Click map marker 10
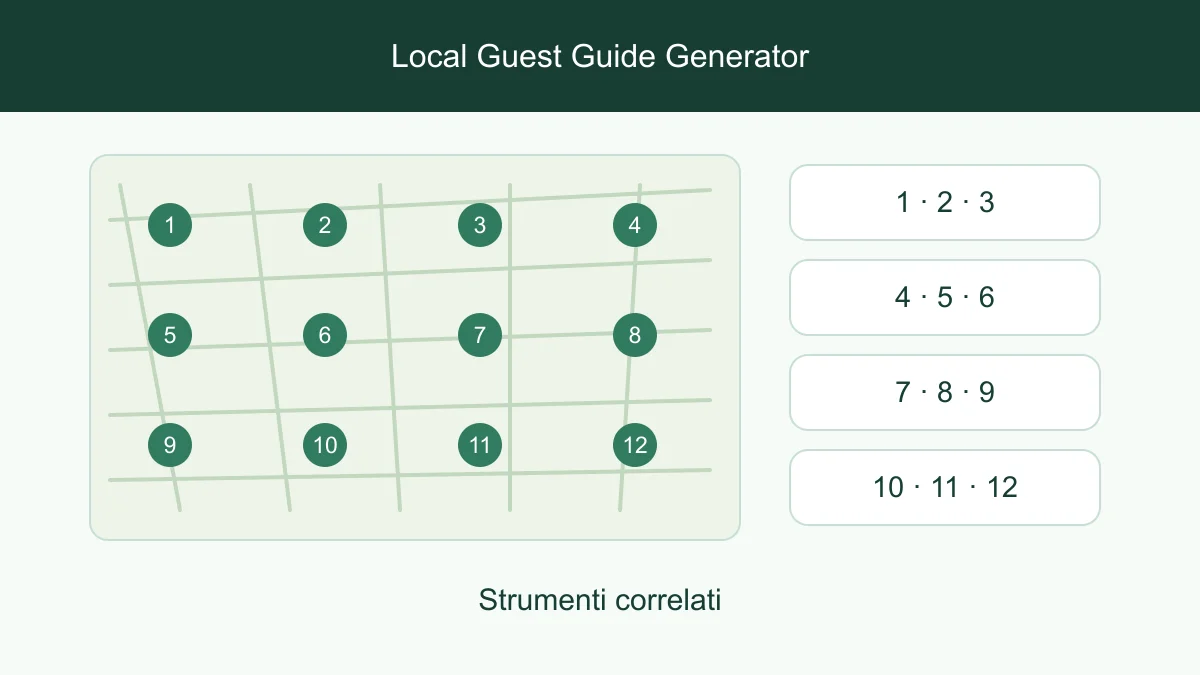The width and height of the screenshot is (1200, 675). (325, 445)
